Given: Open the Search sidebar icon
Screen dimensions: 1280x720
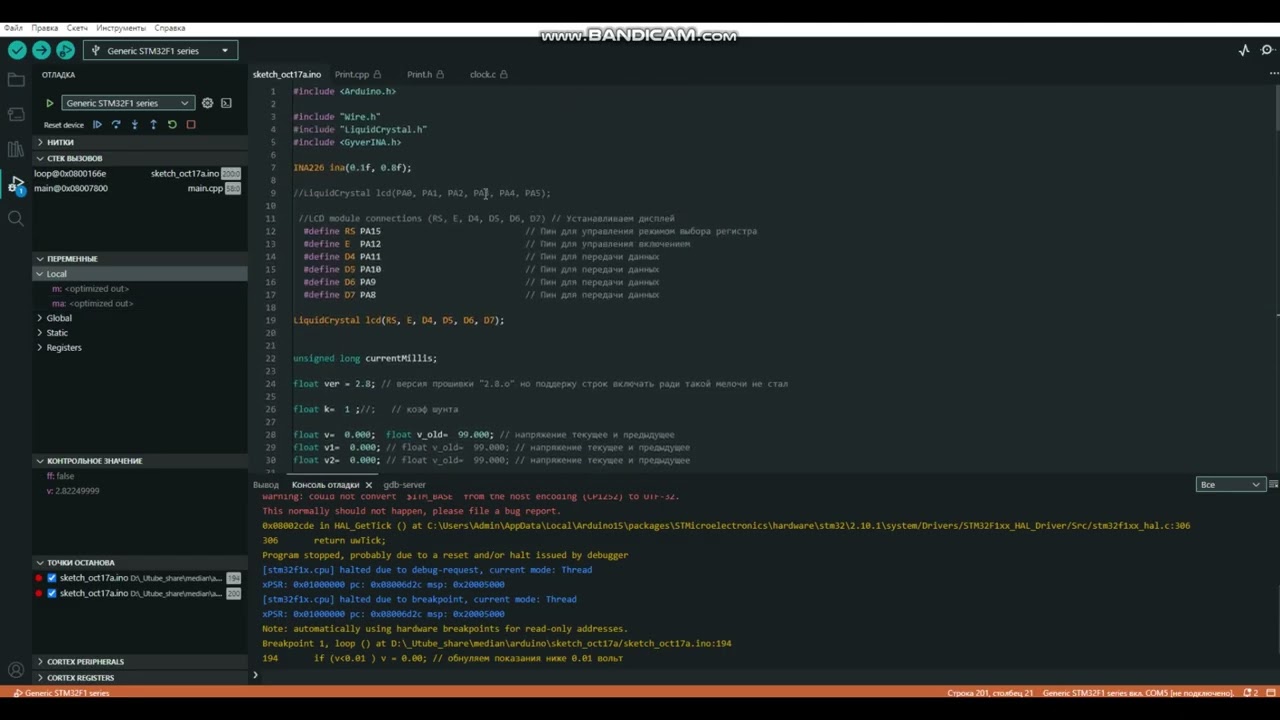Looking at the screenshot, I should (15, 218).
